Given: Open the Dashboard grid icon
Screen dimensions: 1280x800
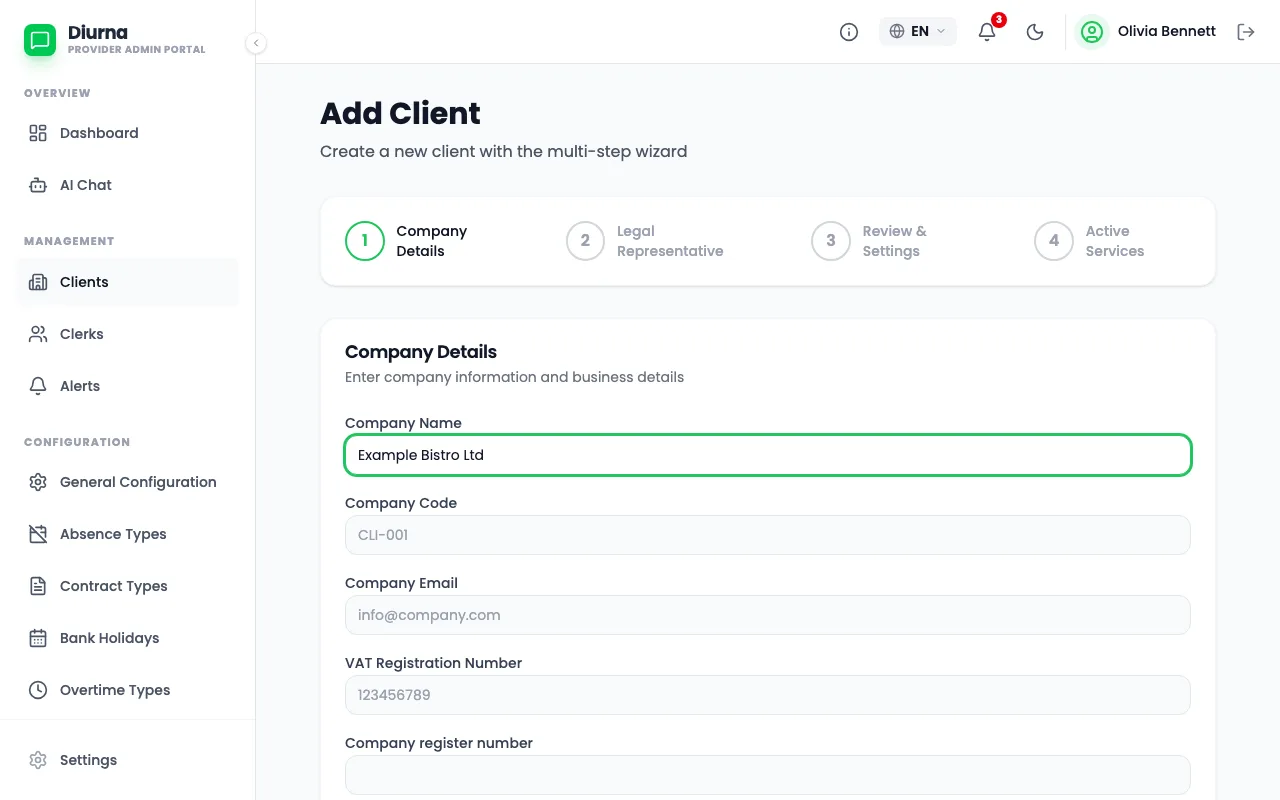Looking at the screenshot, I should pyautogui.click(x=38, y=133).
